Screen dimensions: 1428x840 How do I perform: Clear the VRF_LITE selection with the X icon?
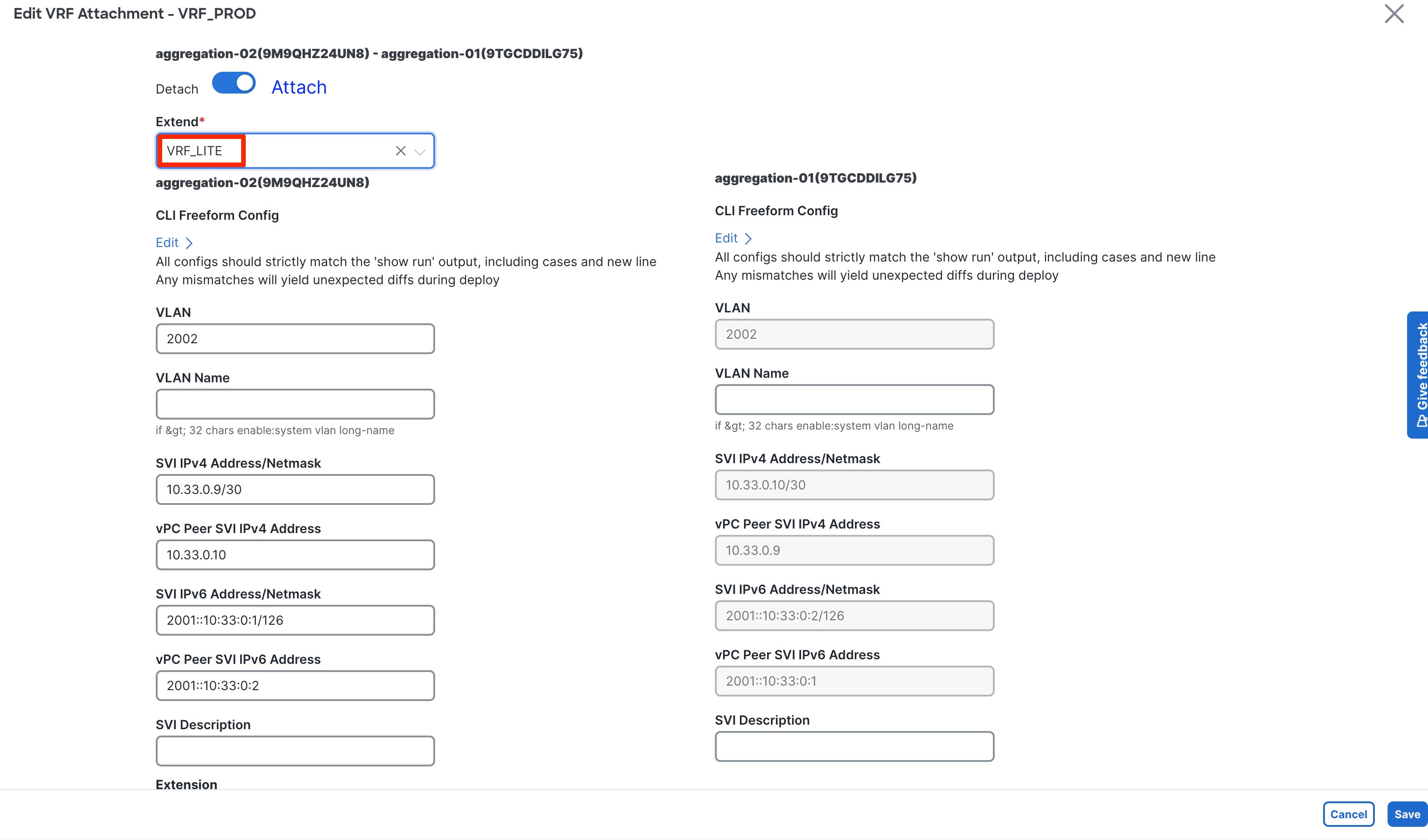pyautogui.click(x=401, y=151)
